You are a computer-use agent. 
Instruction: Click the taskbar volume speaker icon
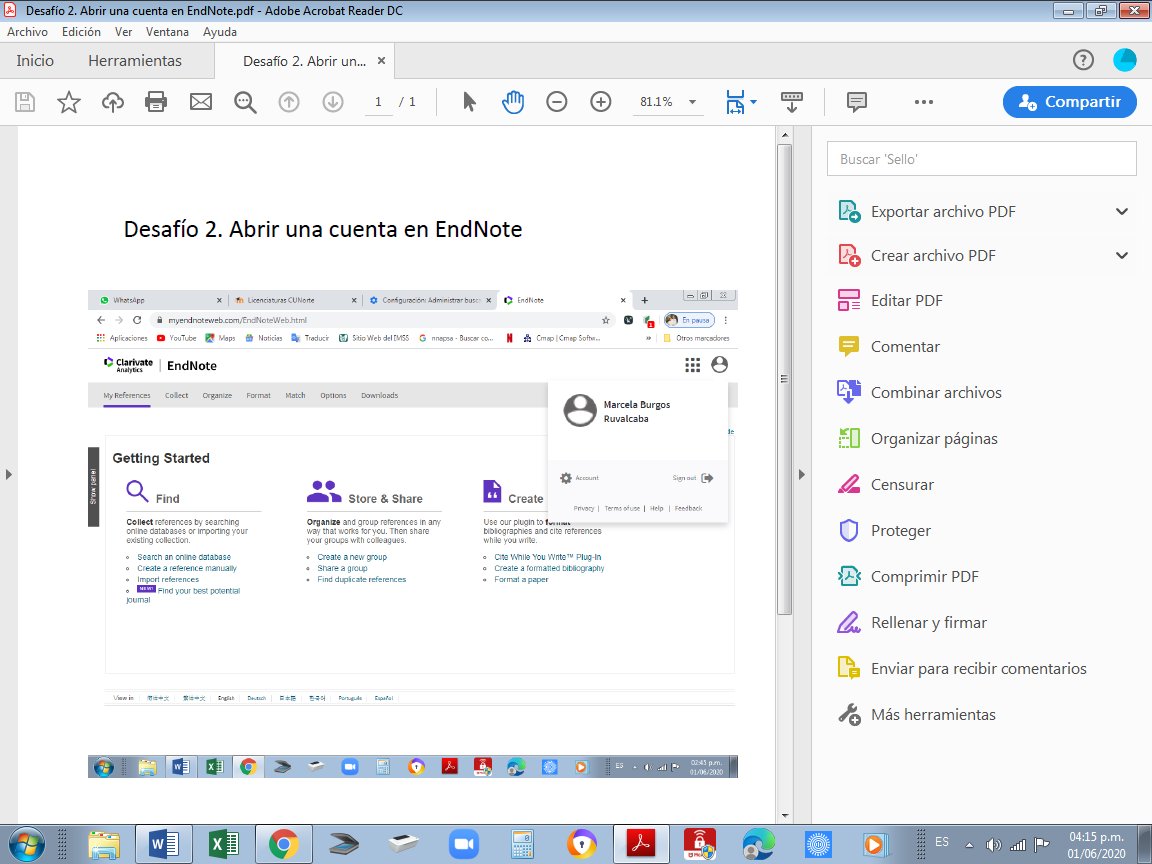993,845
